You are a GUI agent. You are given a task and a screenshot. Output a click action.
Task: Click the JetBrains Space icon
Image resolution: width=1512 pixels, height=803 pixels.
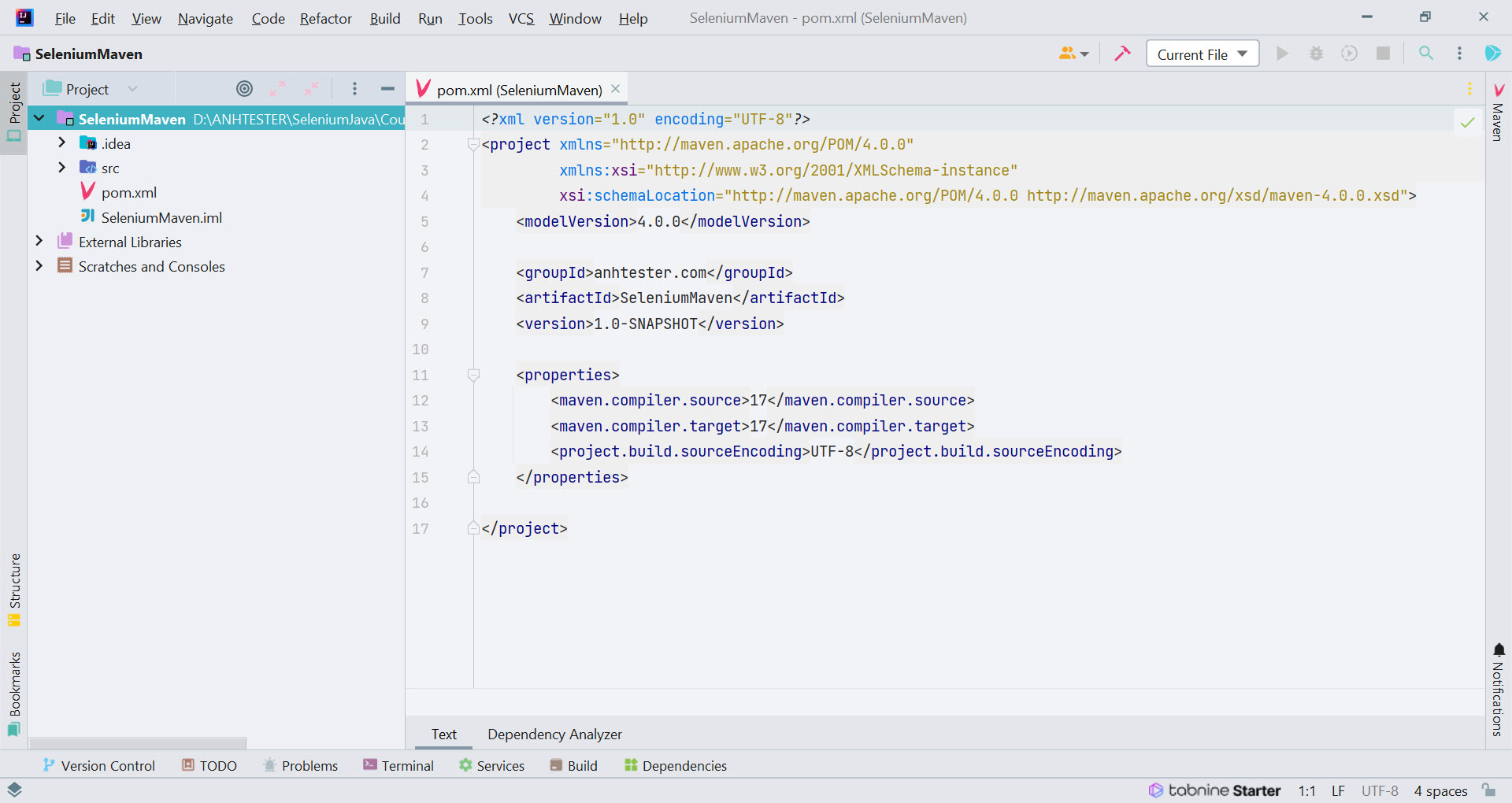pyautogui.click(x=1492, y=54)
